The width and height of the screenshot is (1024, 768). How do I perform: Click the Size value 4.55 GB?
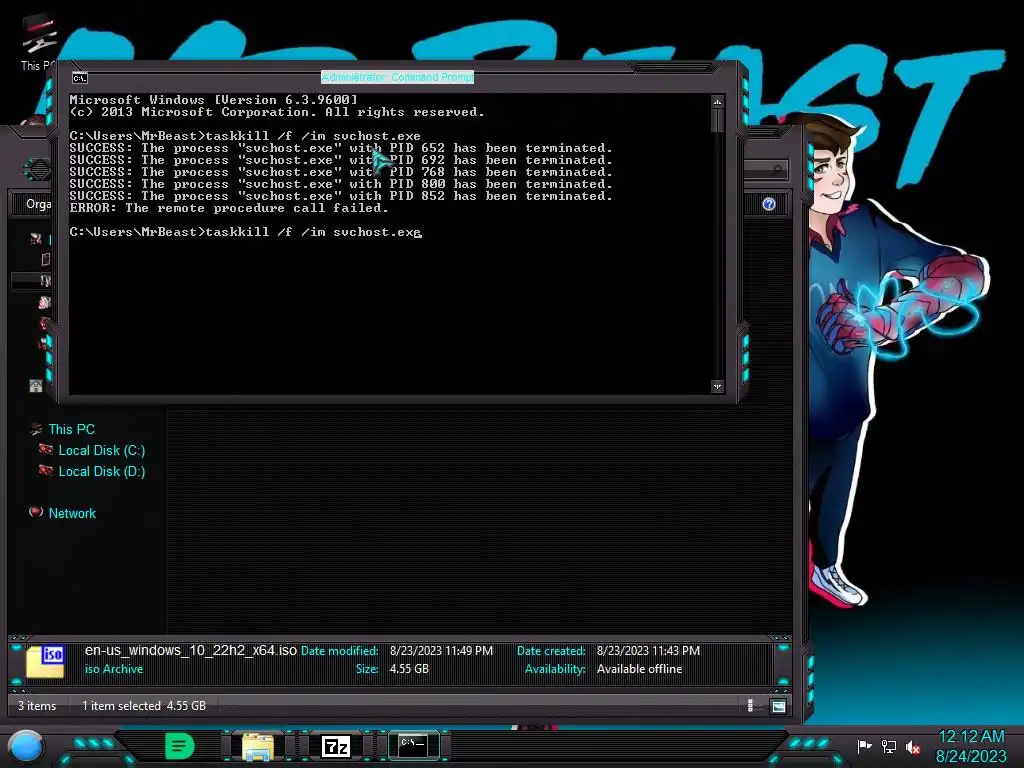(409, 669)
